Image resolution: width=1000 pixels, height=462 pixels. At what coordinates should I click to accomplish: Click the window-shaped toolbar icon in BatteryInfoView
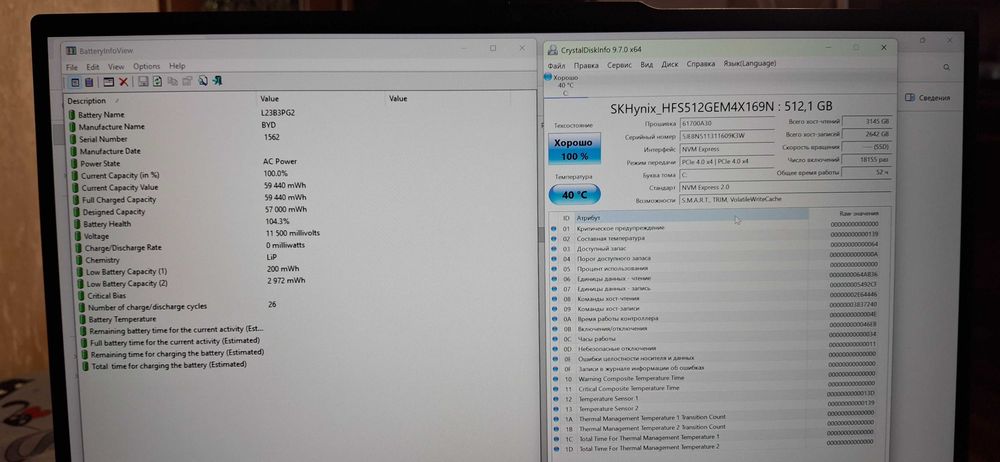pos(108,82)
